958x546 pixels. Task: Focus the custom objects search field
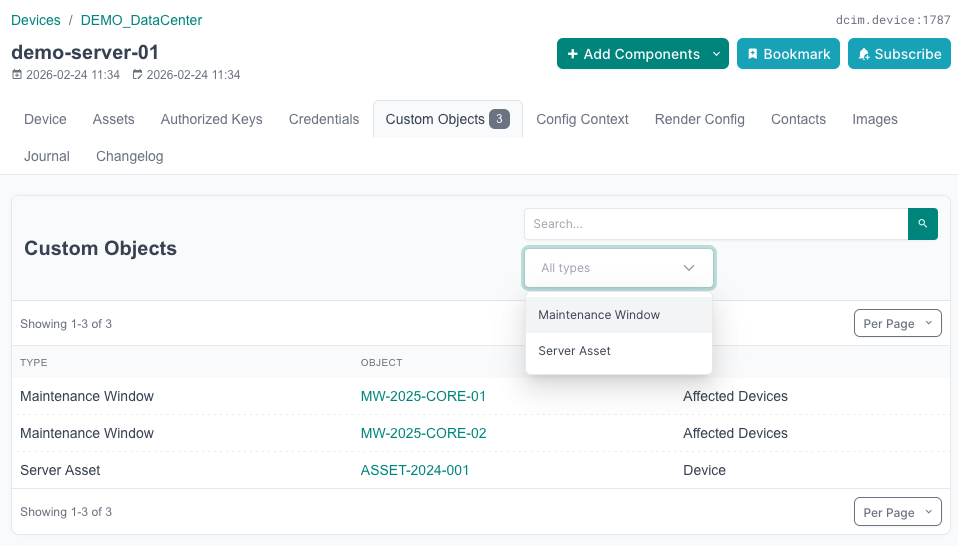[x=716, y=224]
